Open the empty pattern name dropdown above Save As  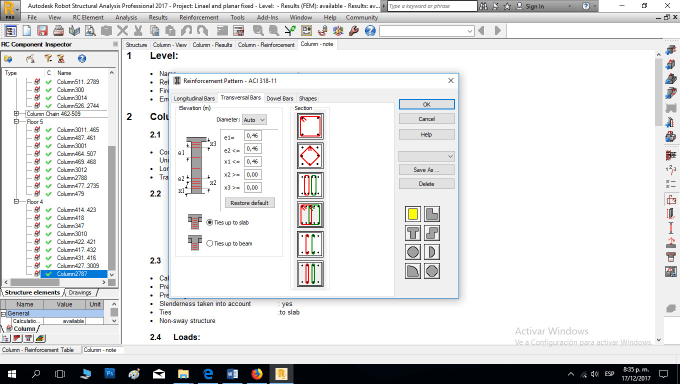pos(426,156)
